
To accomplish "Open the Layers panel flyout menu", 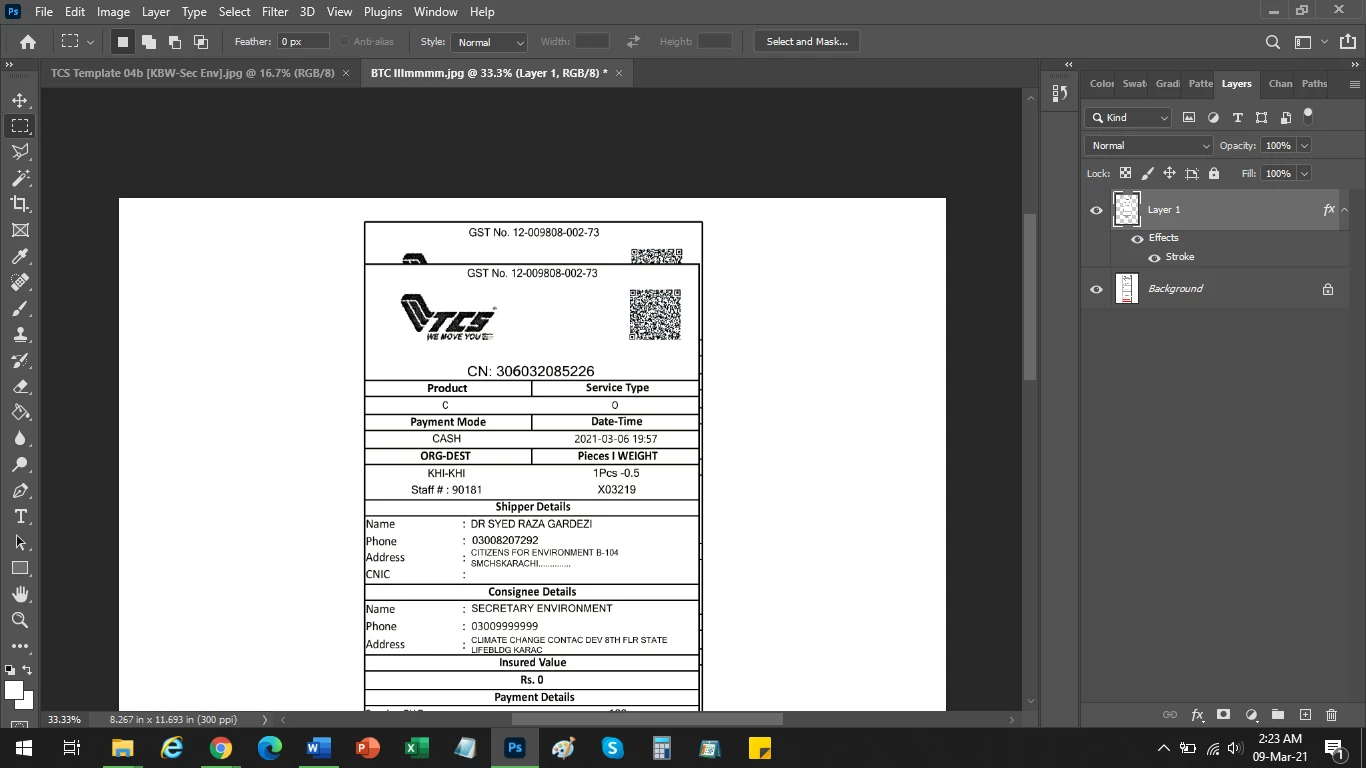I will coord(1354,84).
